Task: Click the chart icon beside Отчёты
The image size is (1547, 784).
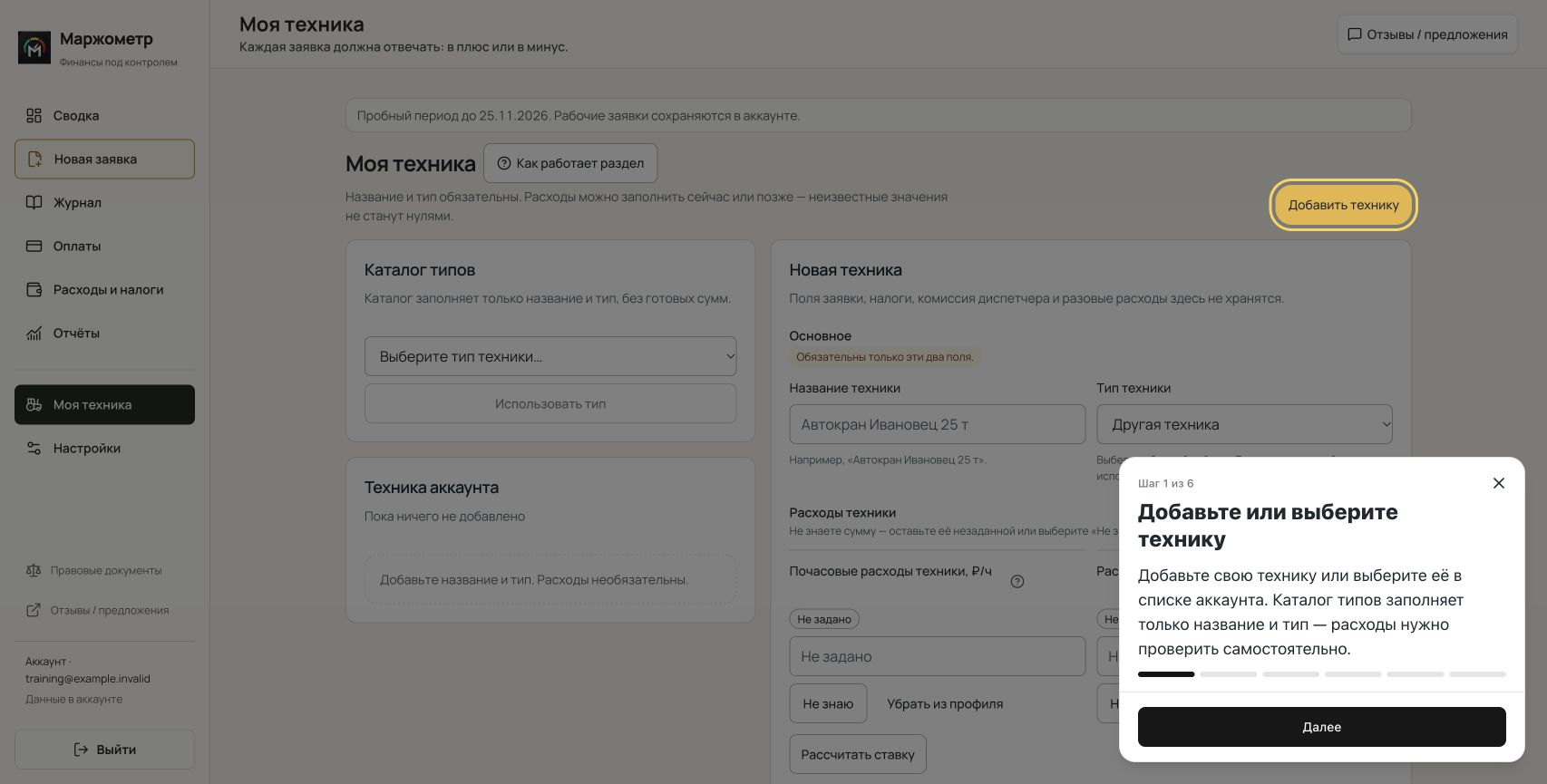Action: (34, 334)
